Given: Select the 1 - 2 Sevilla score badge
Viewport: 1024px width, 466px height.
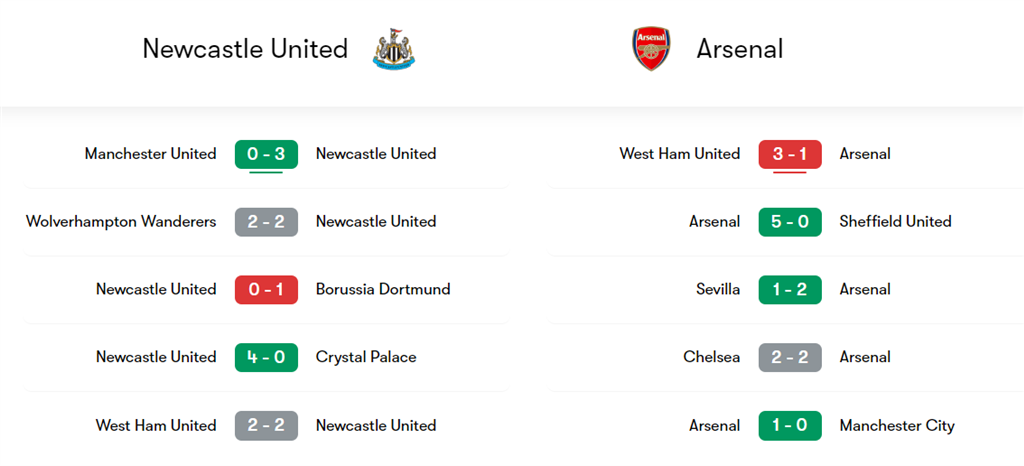Looking at the screenshot, I should (x=790, y=289).
